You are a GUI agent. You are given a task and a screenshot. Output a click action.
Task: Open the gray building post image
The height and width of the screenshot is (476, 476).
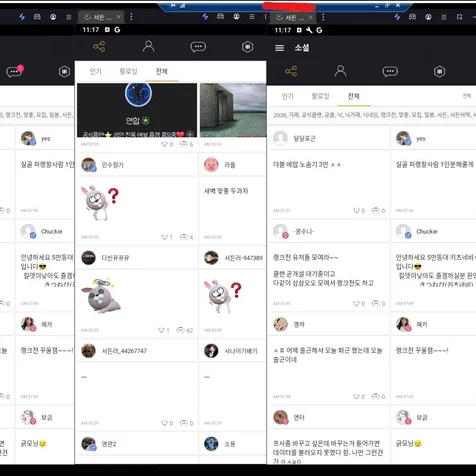tap(233, 110)
